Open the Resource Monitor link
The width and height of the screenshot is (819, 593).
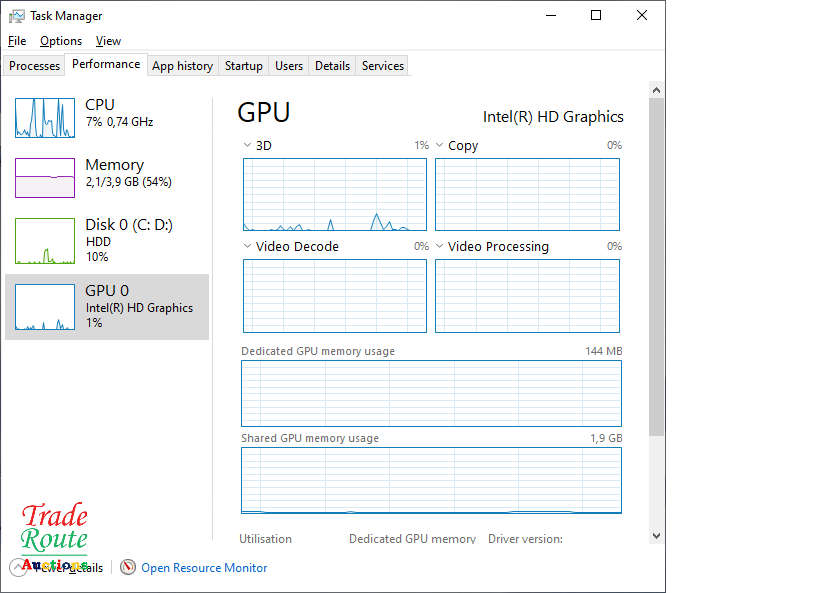tap(204, 568)
